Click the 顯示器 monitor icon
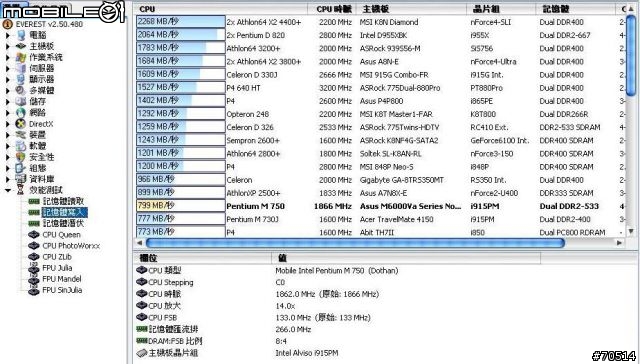Image resolution: width=640 pixels, height=364 pixels. [21, 80]
